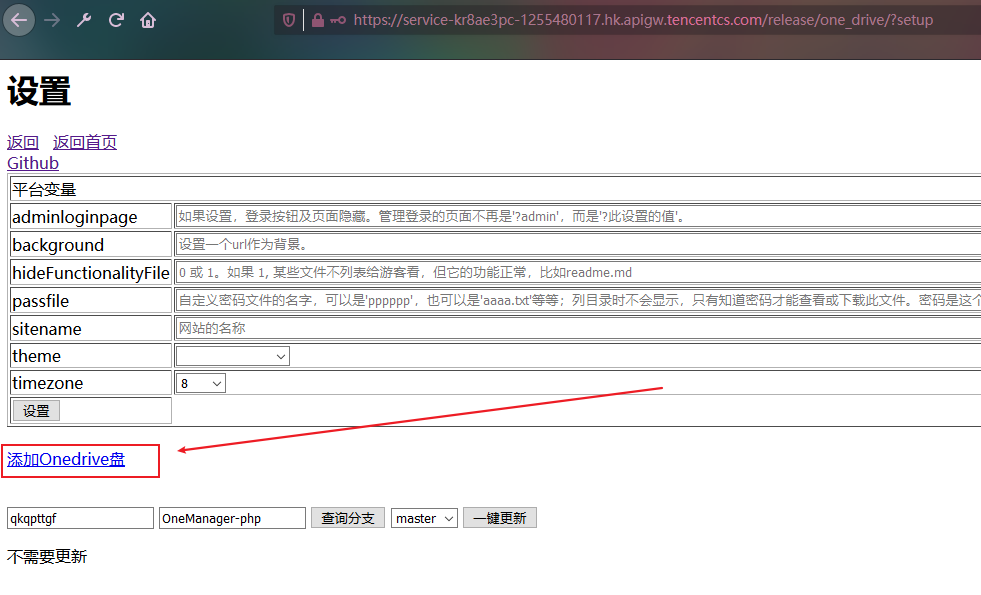This screenshot has width=981, height=595.
Task: Focus the sitename input field
Action: (x=578, y=328)
